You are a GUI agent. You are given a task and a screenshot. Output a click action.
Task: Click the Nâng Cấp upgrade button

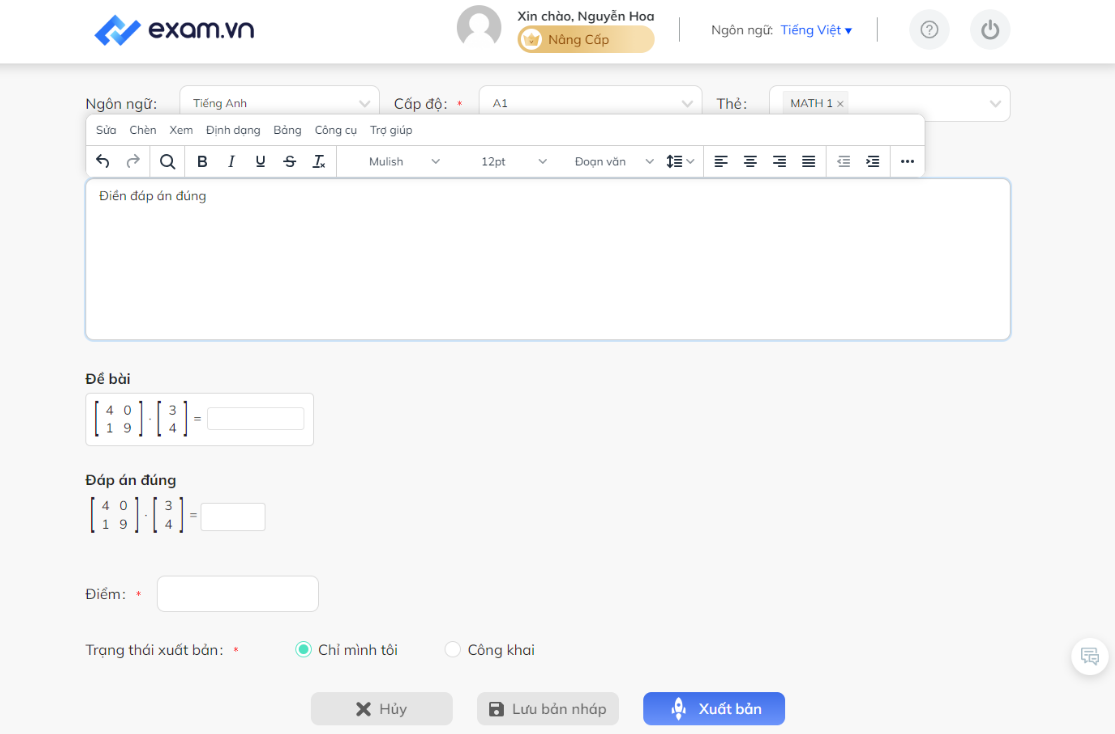(x=586, y=40)
